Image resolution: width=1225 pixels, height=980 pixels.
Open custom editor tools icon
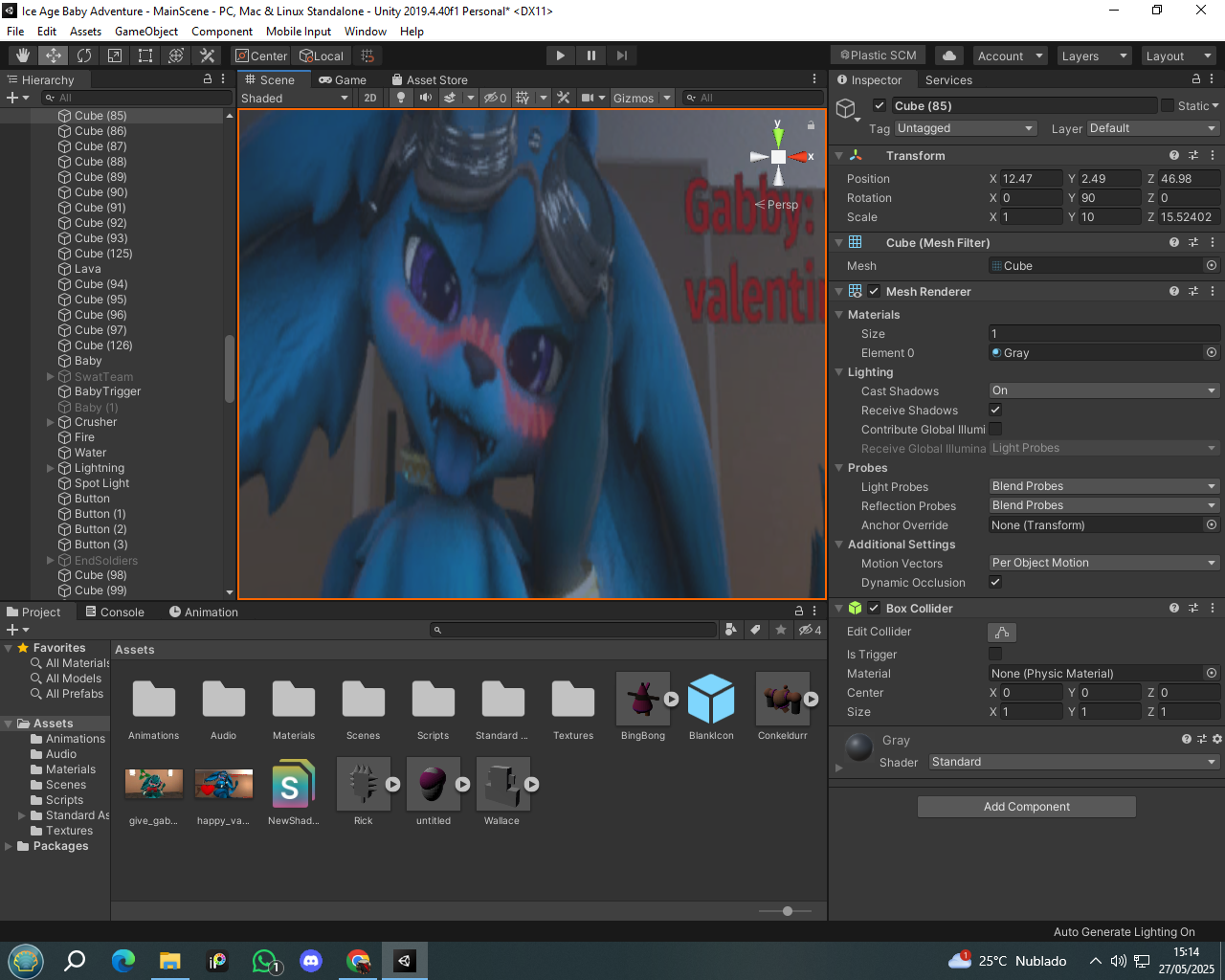pyautogui.click(x=207, y=56)
